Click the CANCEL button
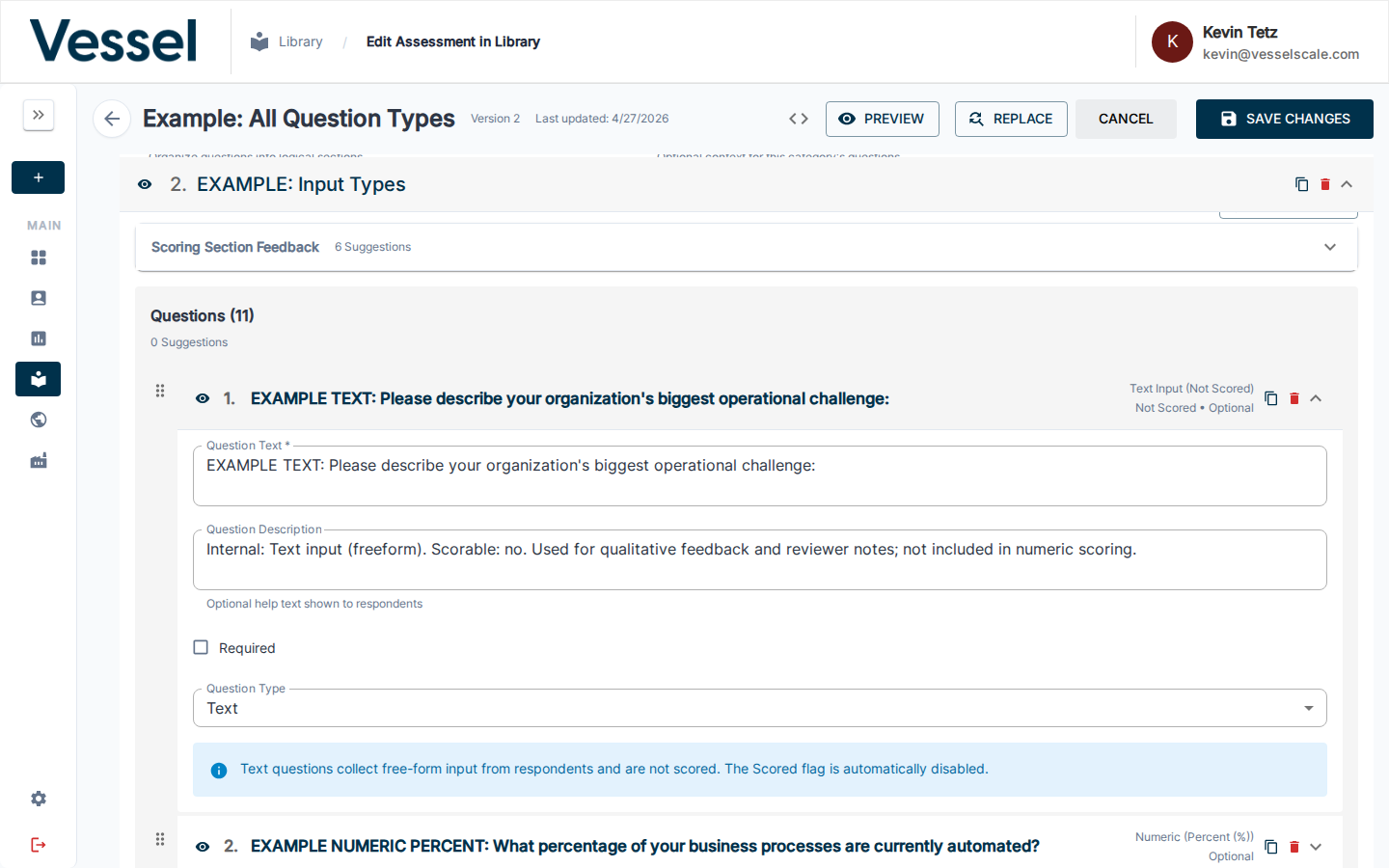 [x=1126, y=119]
